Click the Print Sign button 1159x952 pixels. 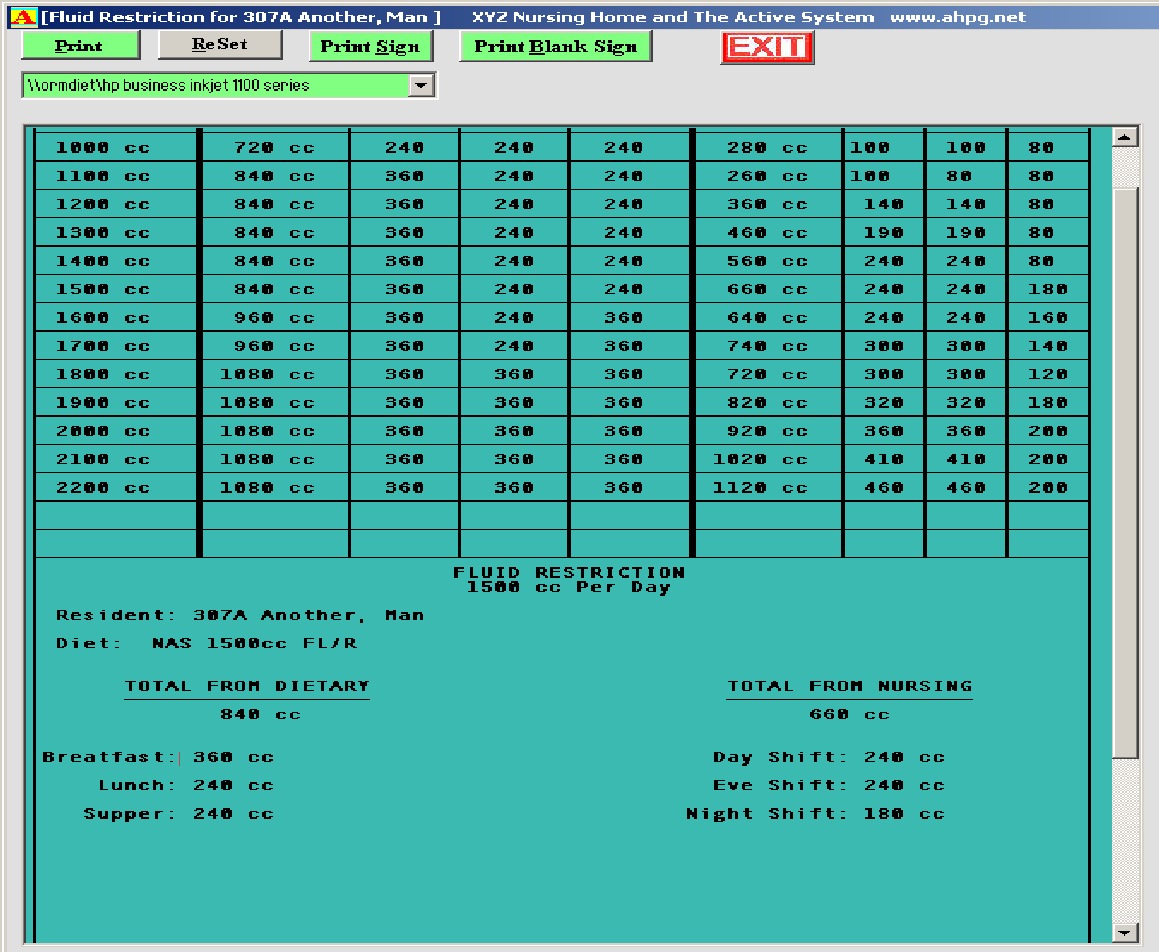click(x=370, y=47)
